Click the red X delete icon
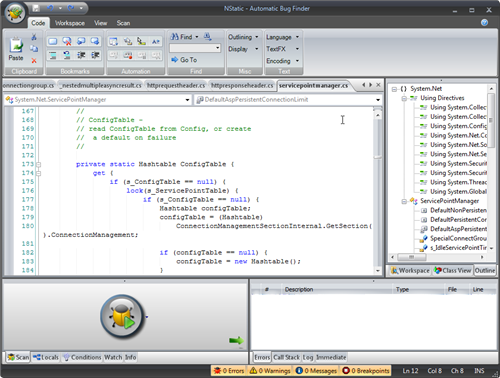The image size is (500, 378). coord(34,61)
